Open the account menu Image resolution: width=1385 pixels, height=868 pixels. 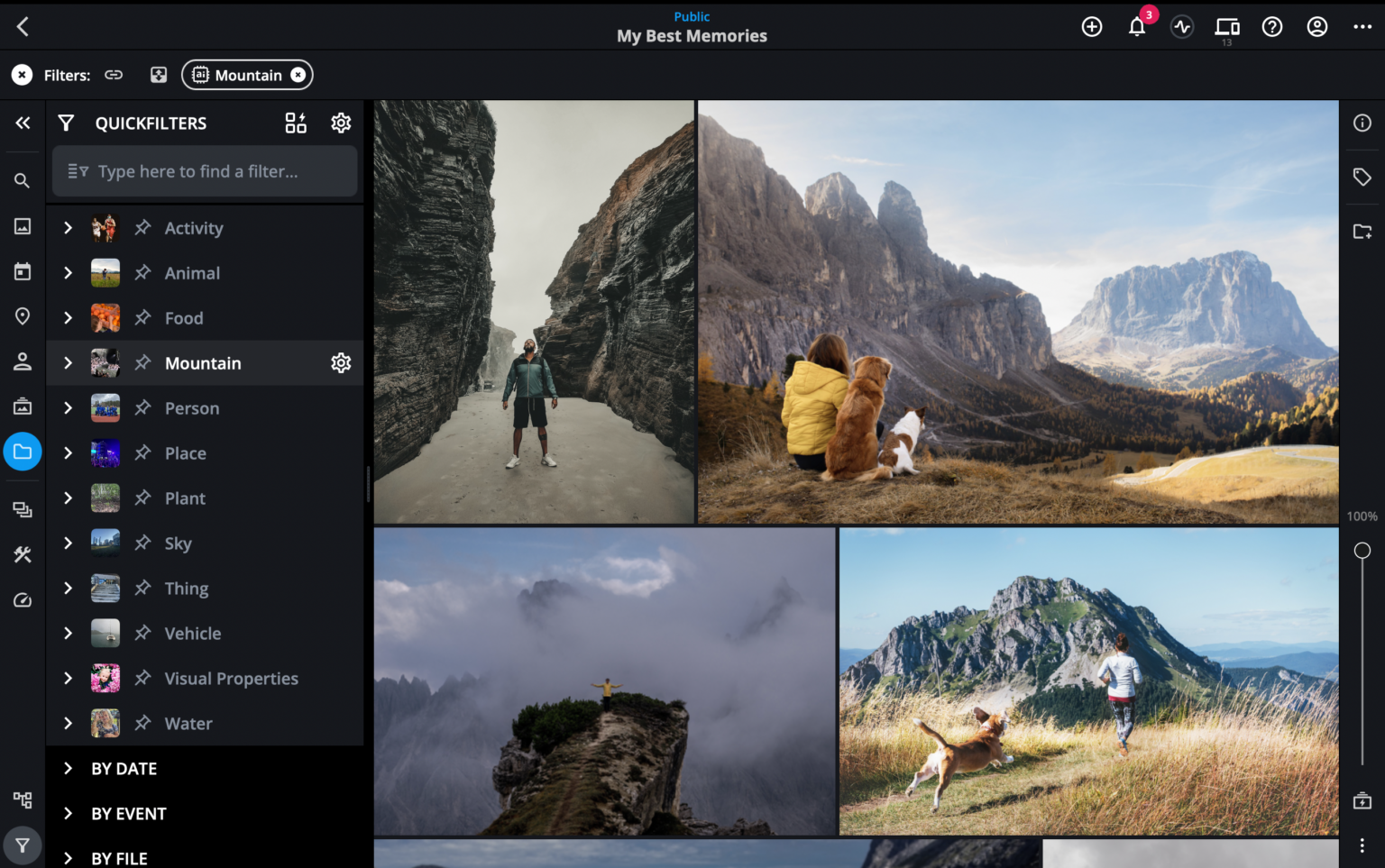[1316, 26]
